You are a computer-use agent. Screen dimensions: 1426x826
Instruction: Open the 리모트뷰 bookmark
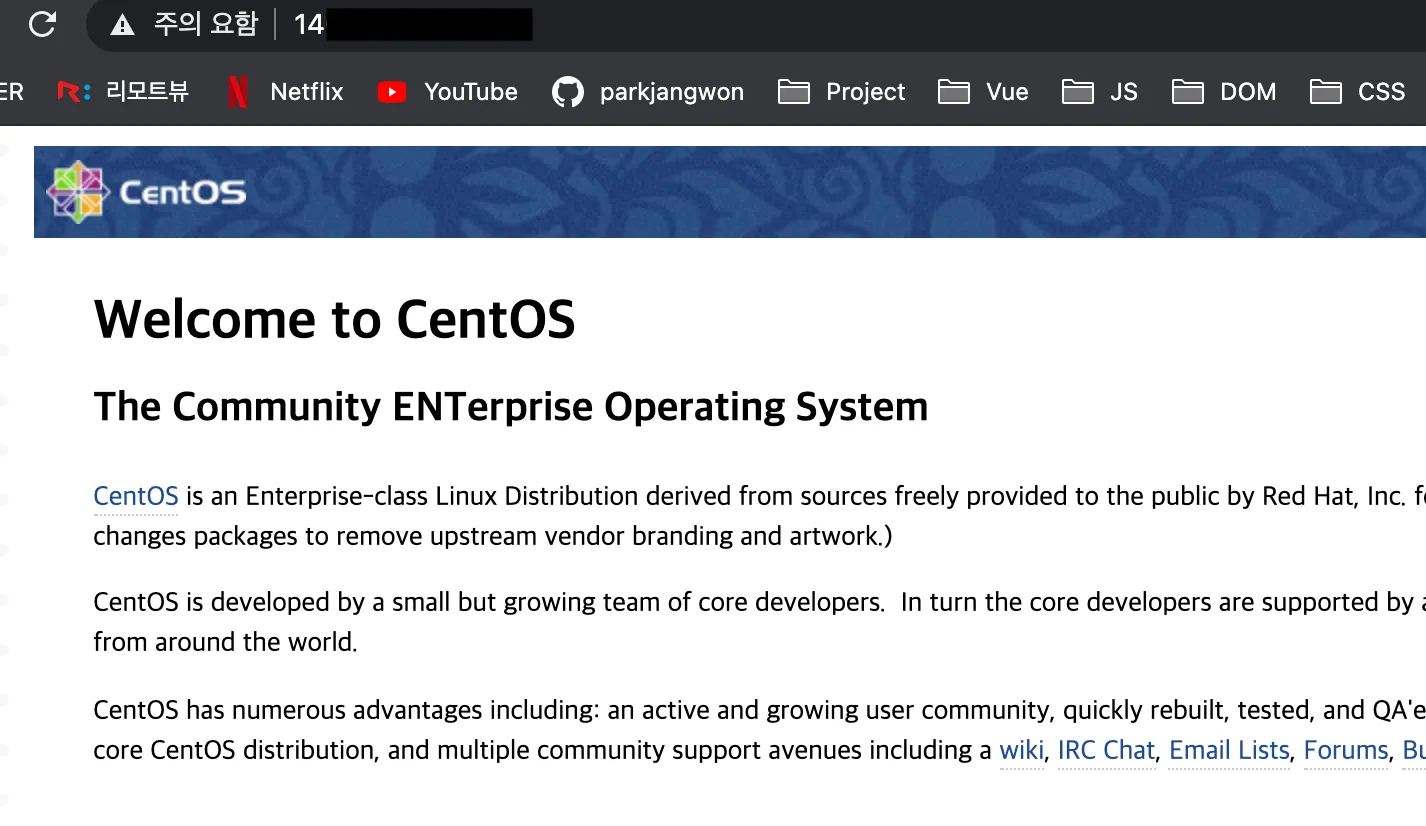point(122,92)
